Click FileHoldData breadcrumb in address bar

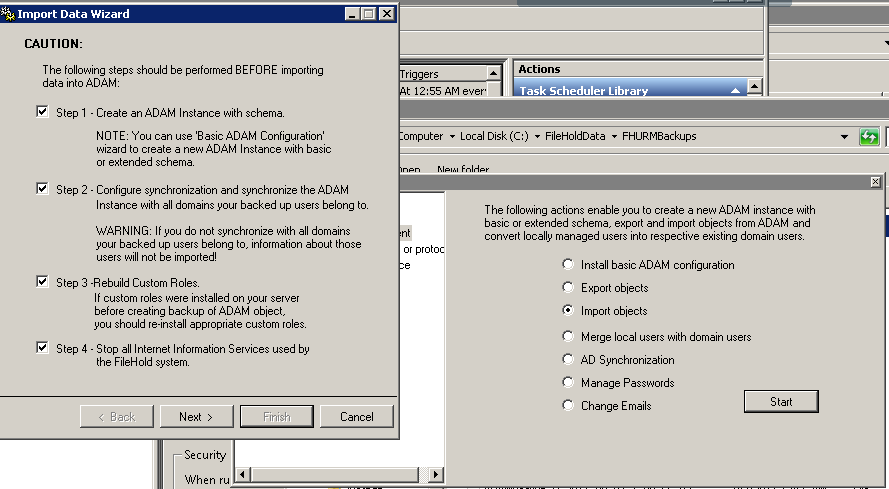coord(575,136)
